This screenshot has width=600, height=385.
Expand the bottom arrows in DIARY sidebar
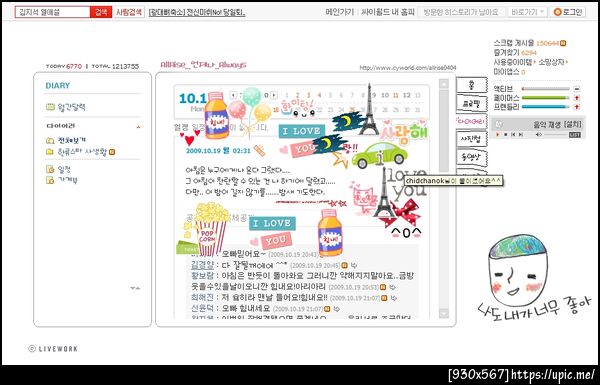click(135, 288)
